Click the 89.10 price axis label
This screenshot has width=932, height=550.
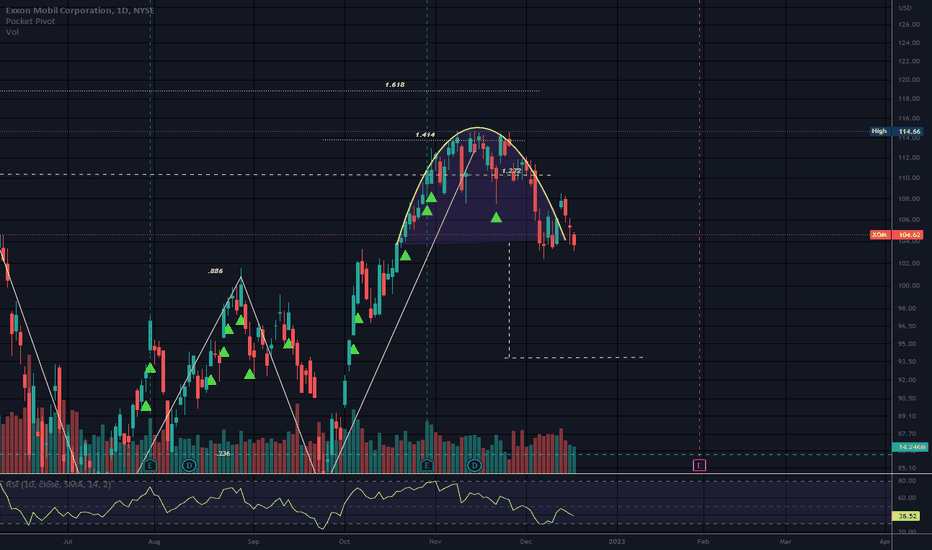click(908, 417)
